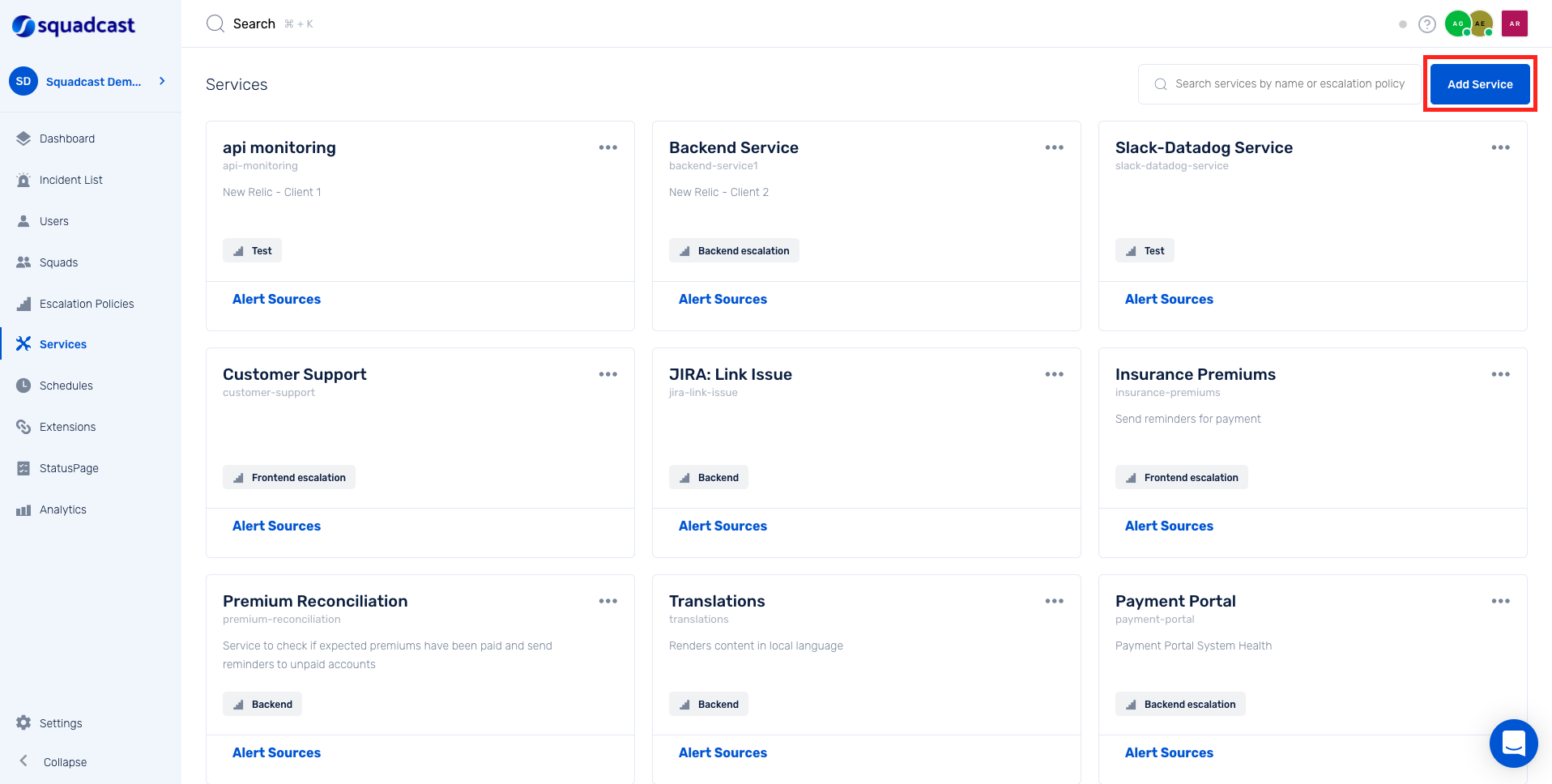Open the AR profile avatar
The height and width of the screenshot is (784, 1552).
(x=1515, y=23)
